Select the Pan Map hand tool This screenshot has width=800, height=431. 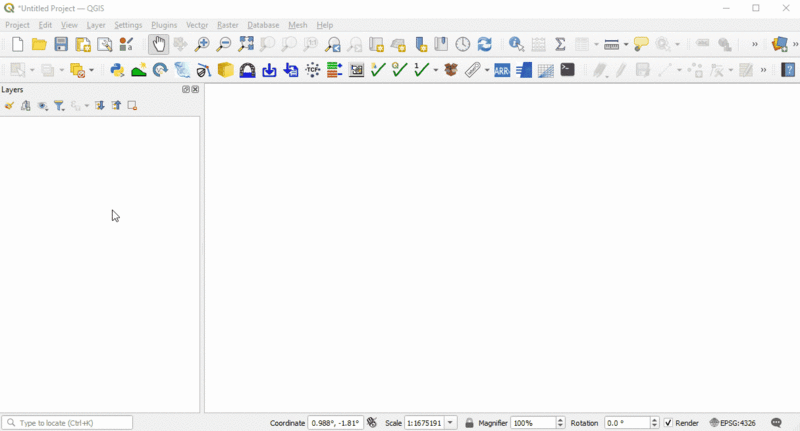click(158, 44)
